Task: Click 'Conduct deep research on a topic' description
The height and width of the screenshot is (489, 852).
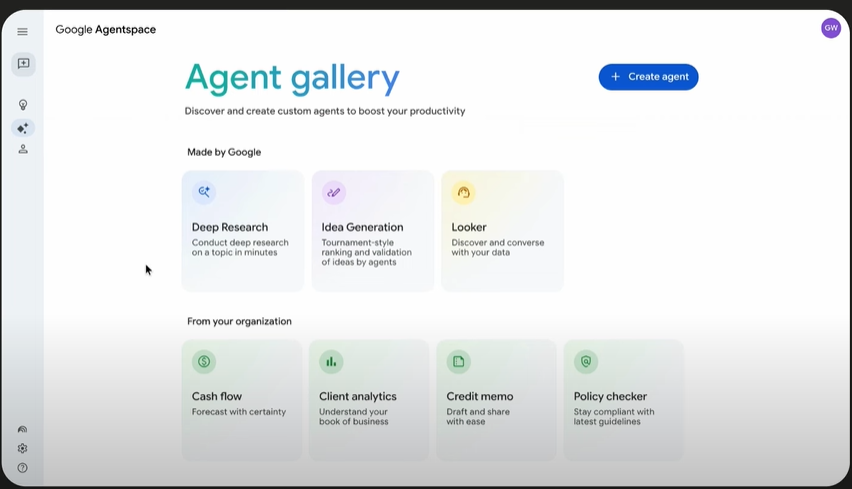Action: (x=240, y=247)
